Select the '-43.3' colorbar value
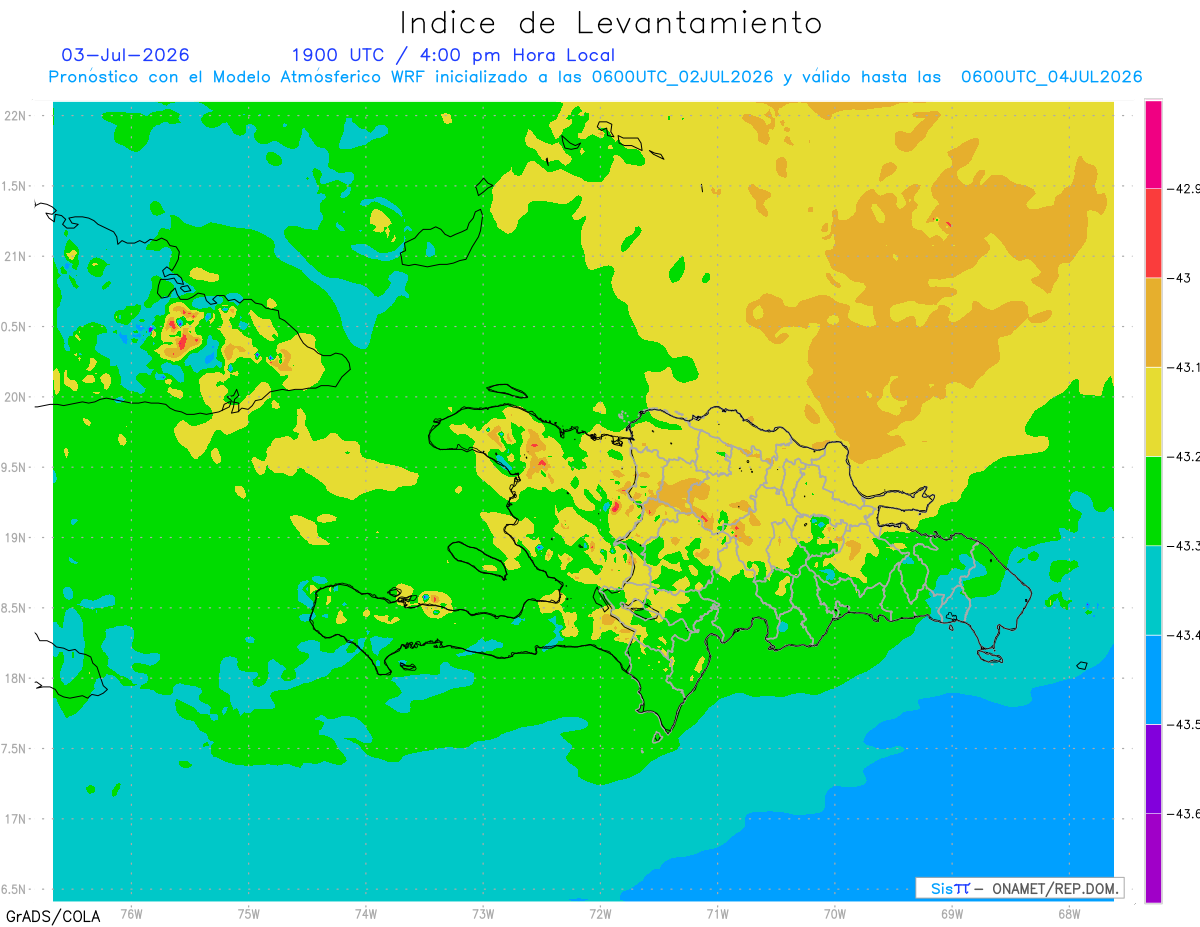 point(1184,545)
